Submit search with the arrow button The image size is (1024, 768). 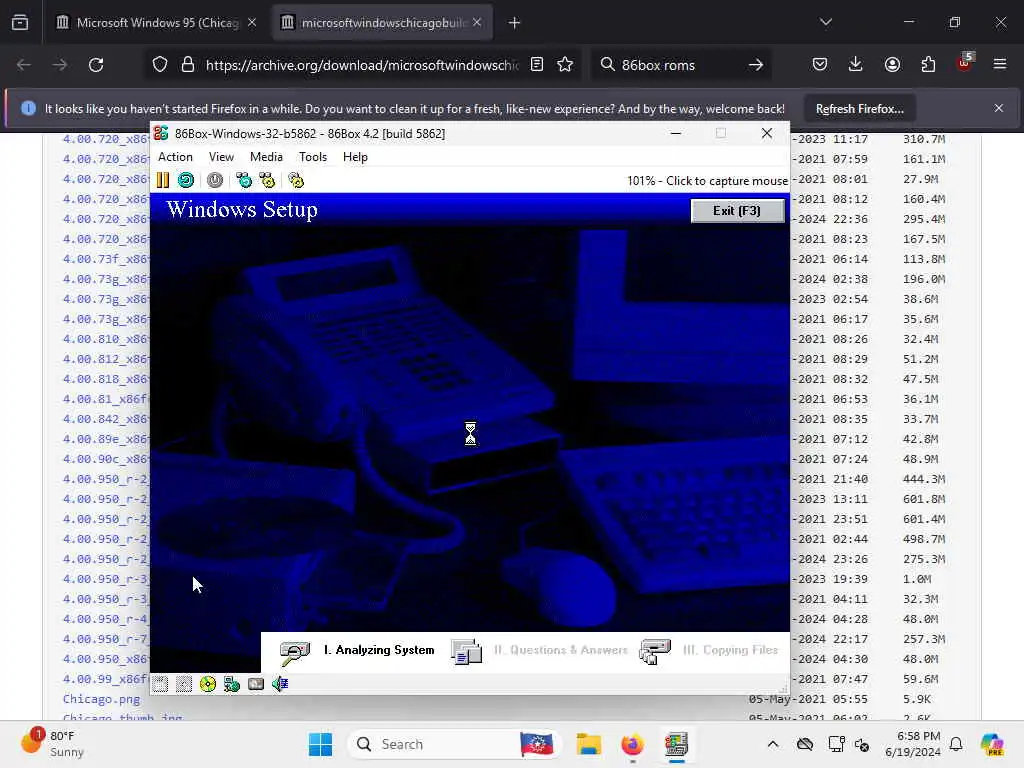click(x=756, y=65)
